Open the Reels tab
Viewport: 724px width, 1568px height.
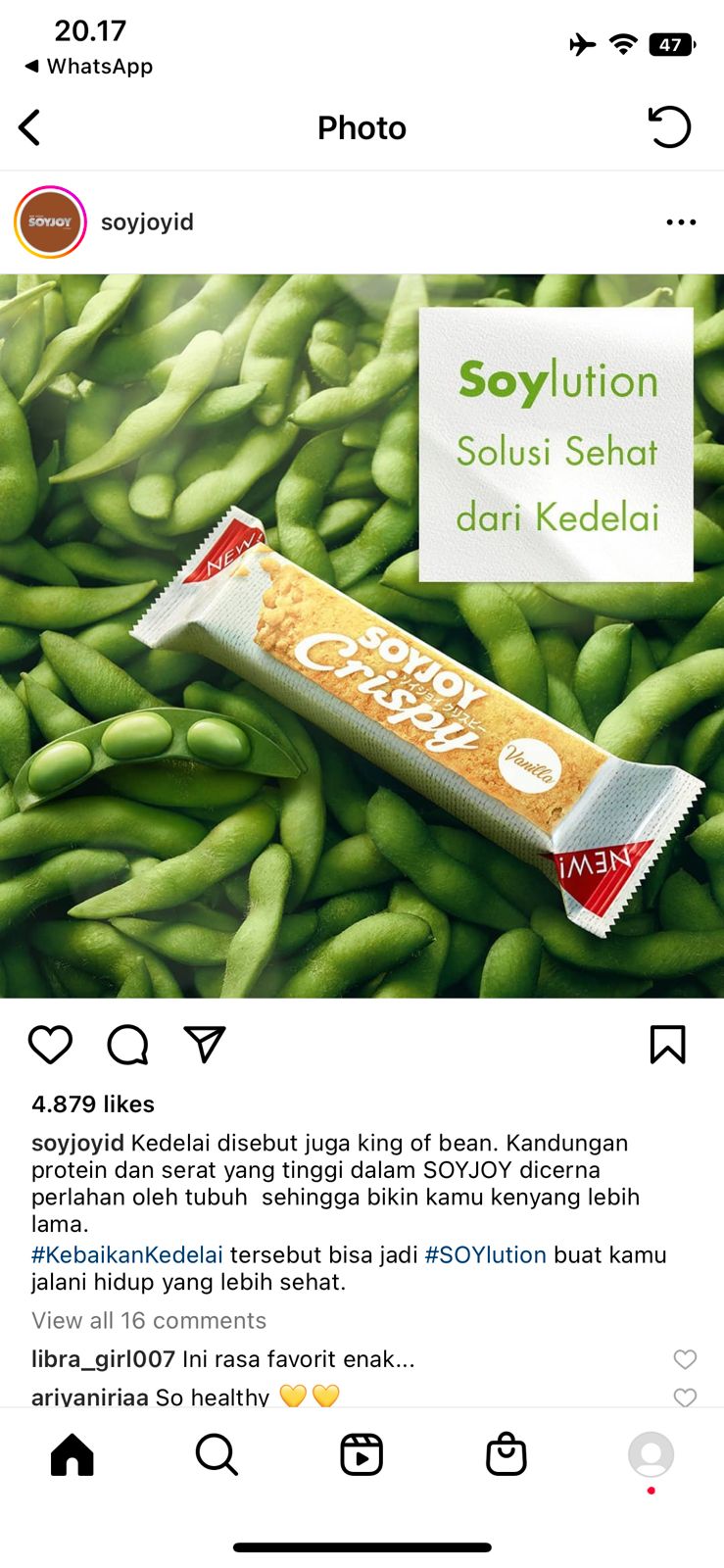click(362, 1454)
